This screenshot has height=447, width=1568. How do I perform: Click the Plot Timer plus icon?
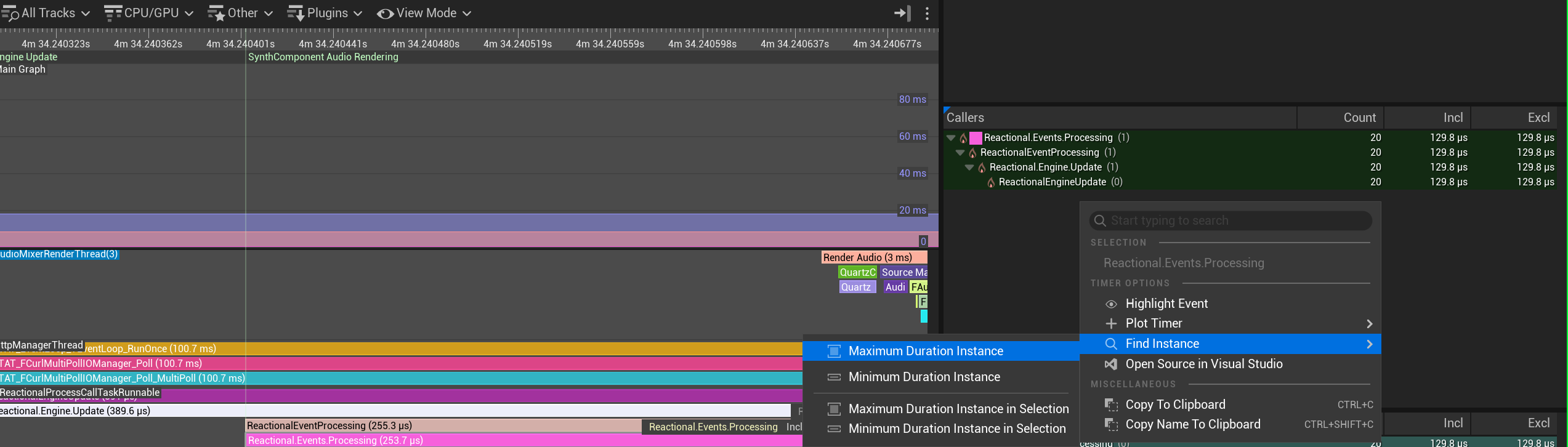(1111, 323)
